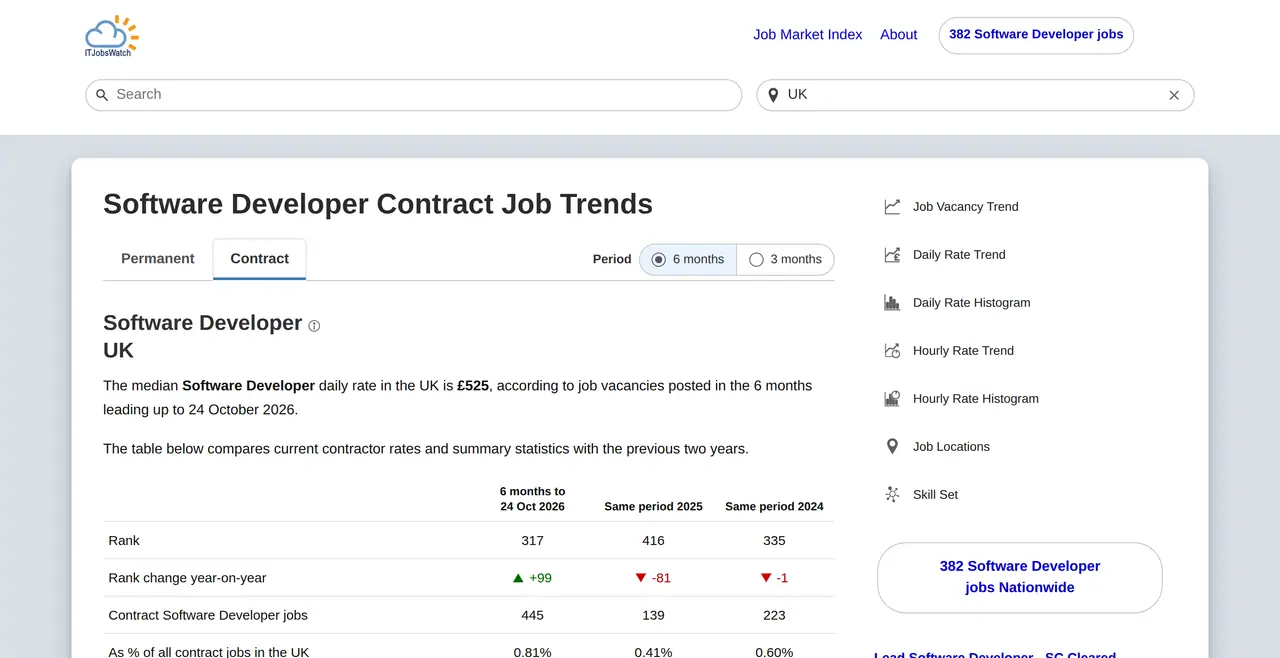Image resolution: width=1280 pixels, height=658 pixels.
Task: Click the 139 contract jobs cell
Action: [x=653, y=616]
